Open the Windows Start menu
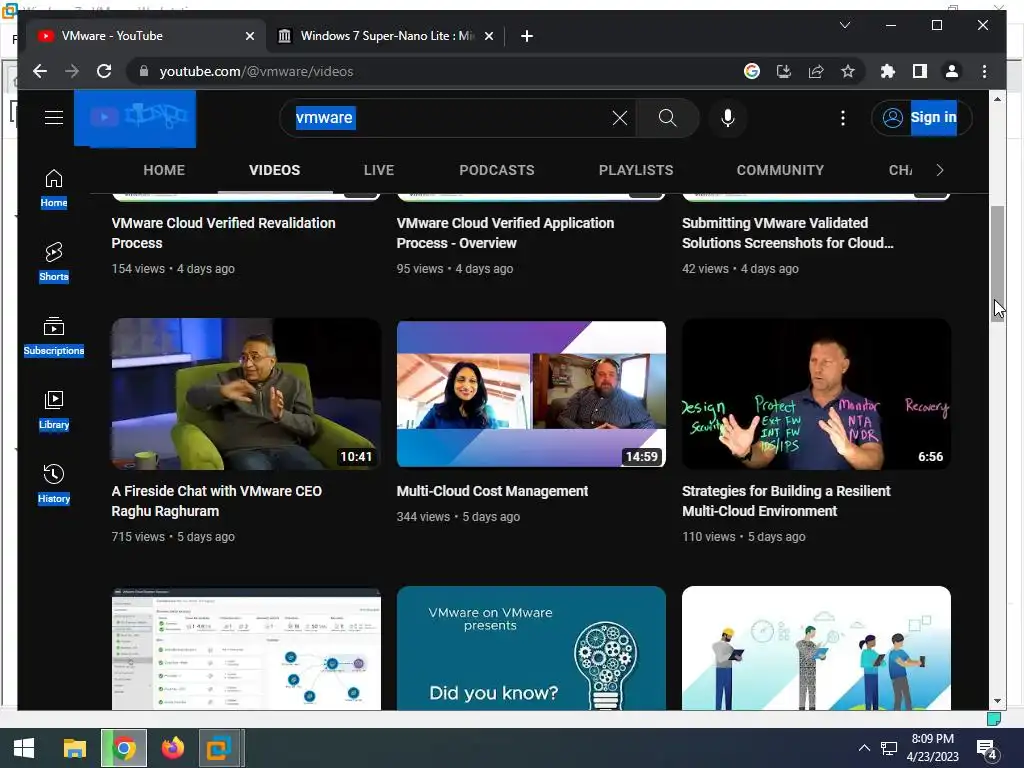Screen dimensions: 1024x768 click(24, 748)
